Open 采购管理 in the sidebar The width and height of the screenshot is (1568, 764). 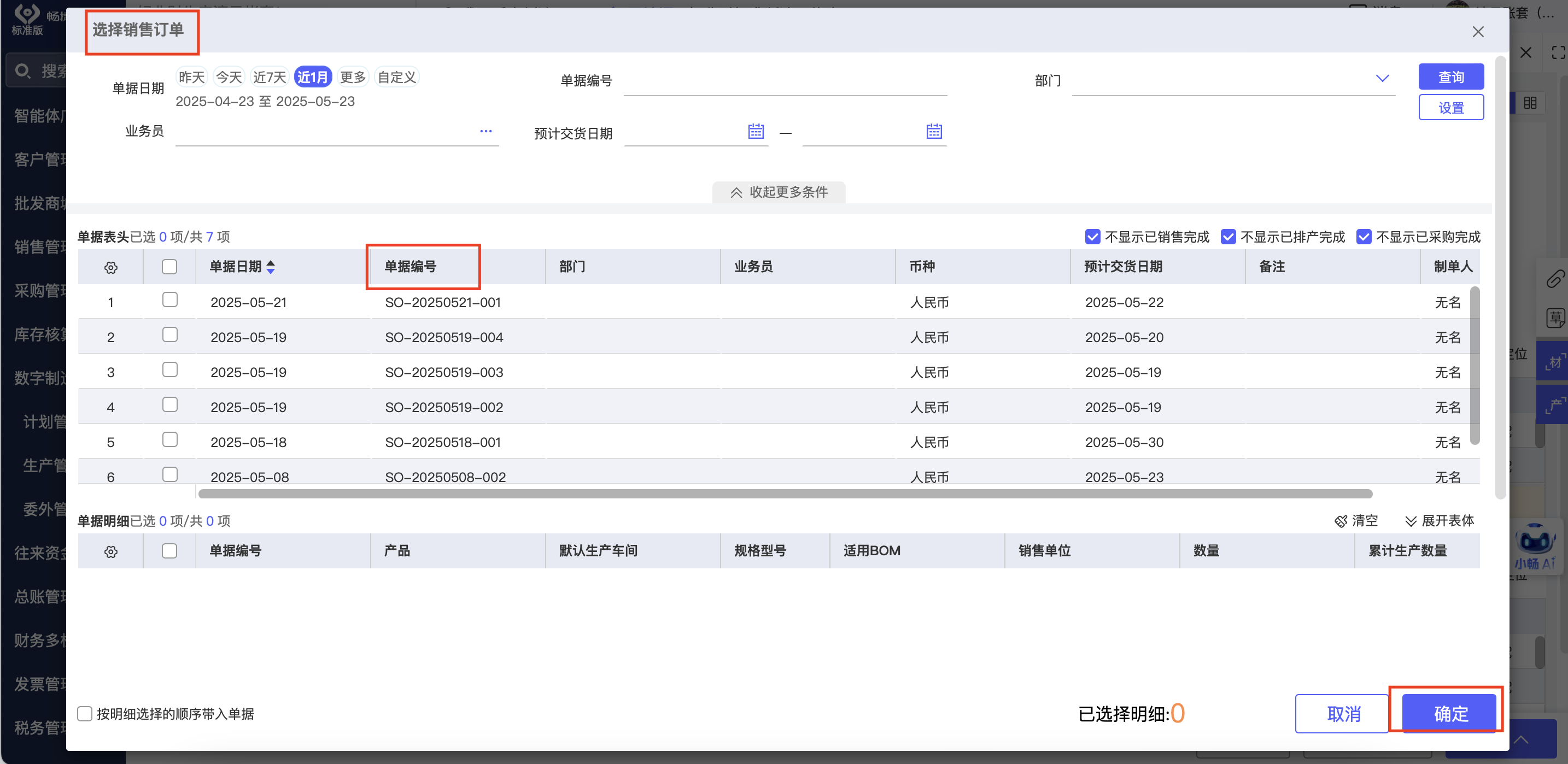click(x=39, y=291)
